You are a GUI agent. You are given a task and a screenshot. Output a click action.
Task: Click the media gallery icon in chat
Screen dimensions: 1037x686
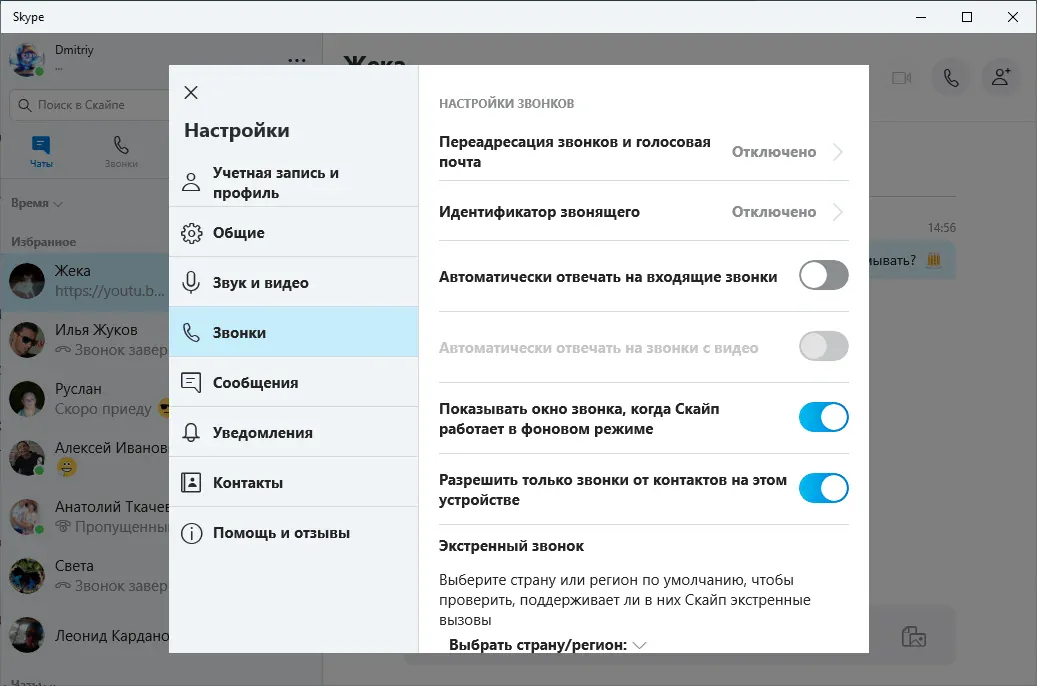click(913, 636)
